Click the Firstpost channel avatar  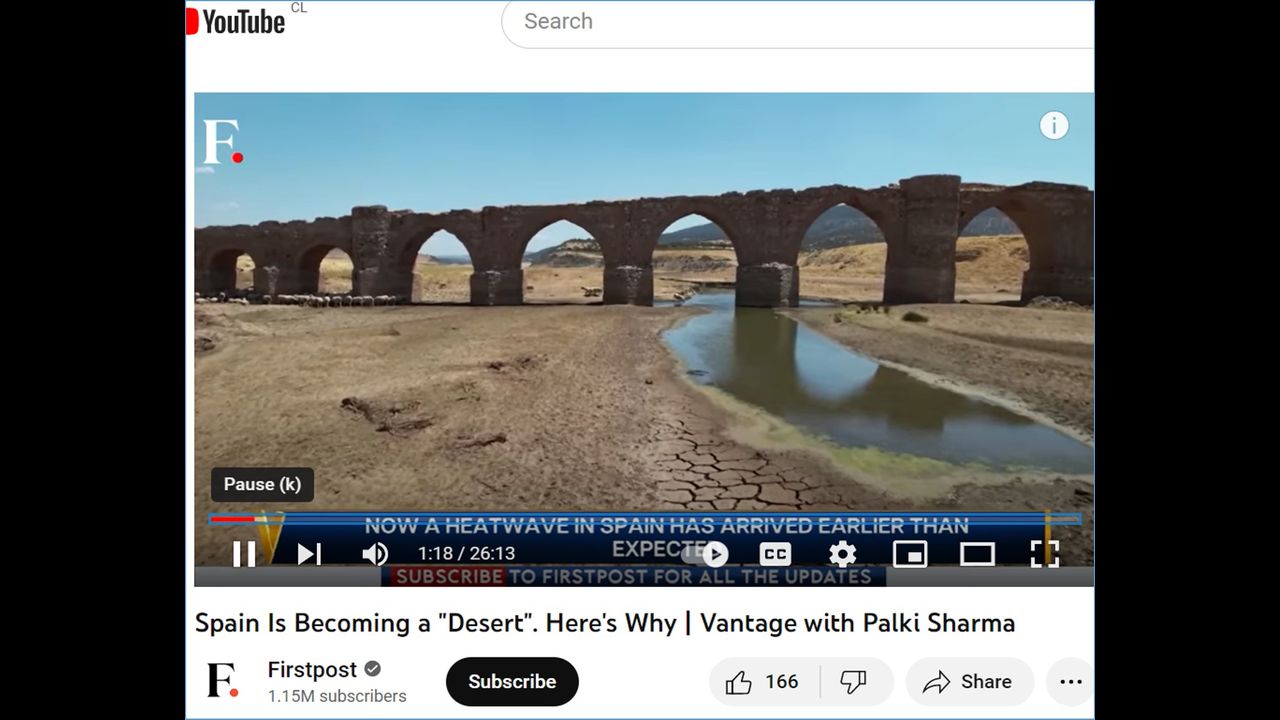click(223, 681)
